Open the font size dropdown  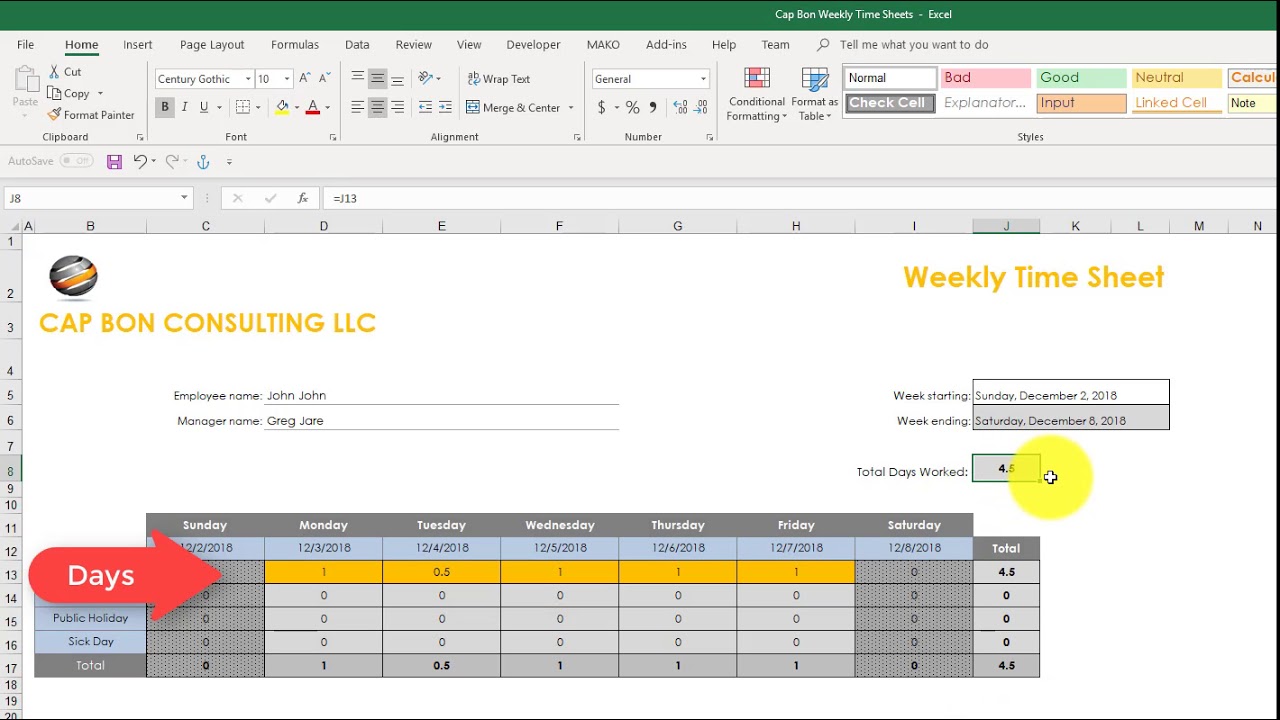287,79
